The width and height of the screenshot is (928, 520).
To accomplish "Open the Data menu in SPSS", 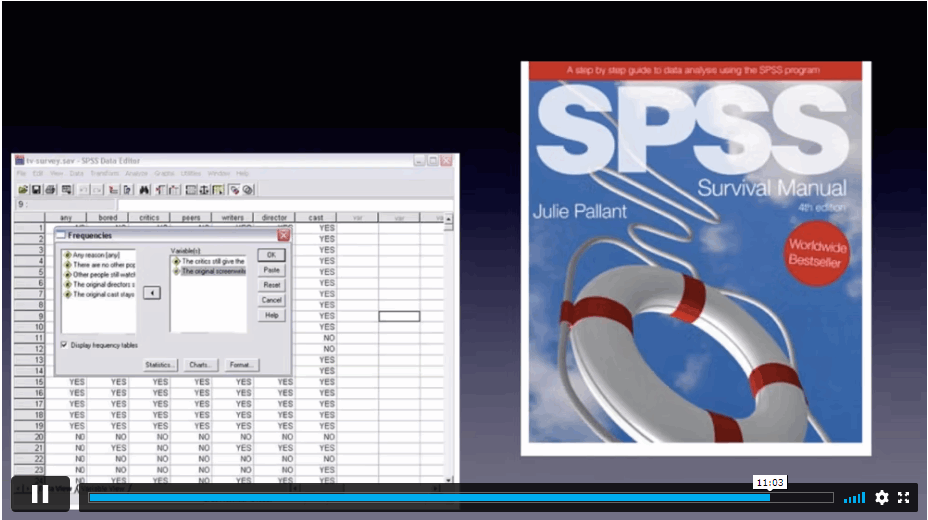I will tap(77, 173).
